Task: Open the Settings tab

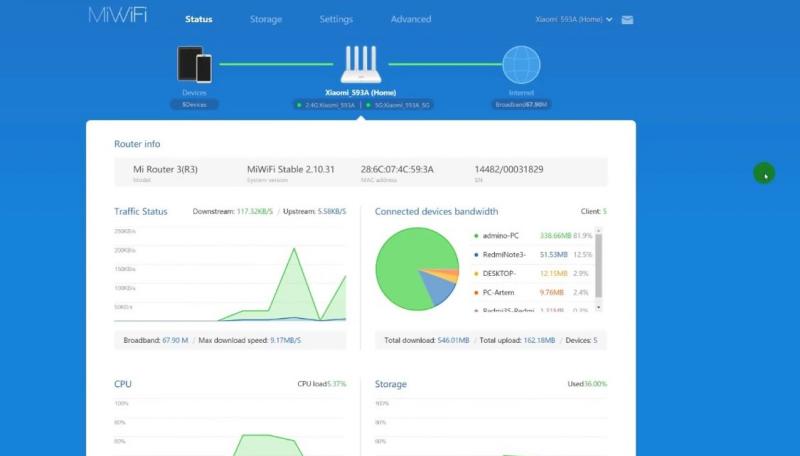Action: (x=336, y=19)
